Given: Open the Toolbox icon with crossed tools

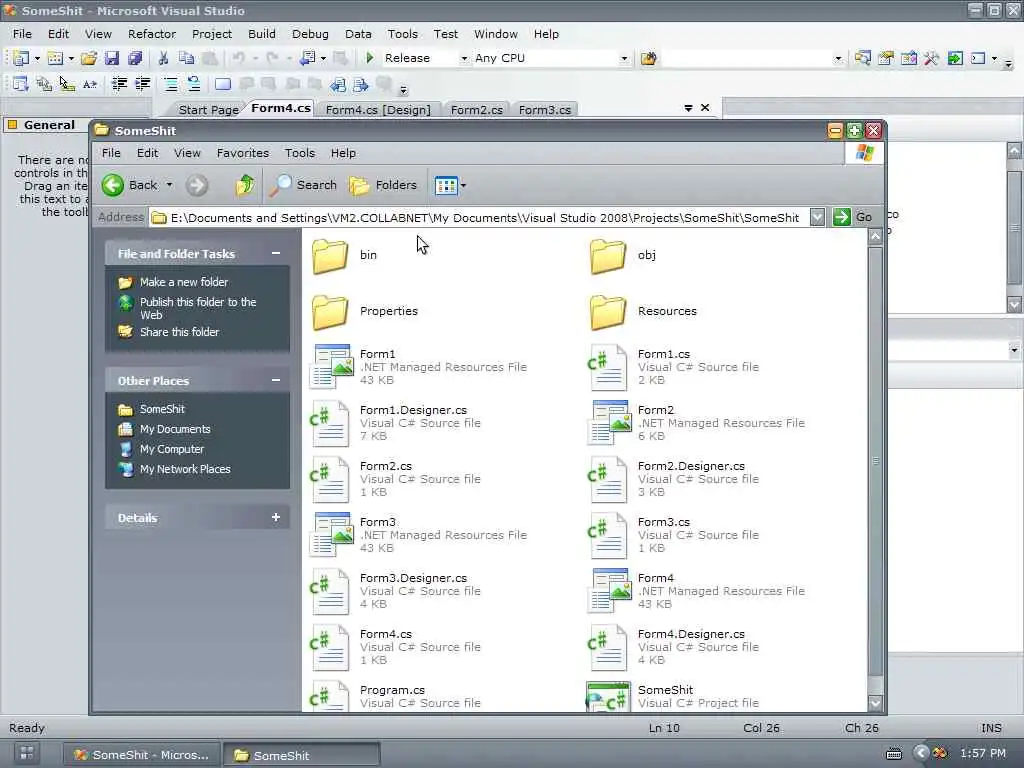Looking at the screenshot, I should coord(931,58).
